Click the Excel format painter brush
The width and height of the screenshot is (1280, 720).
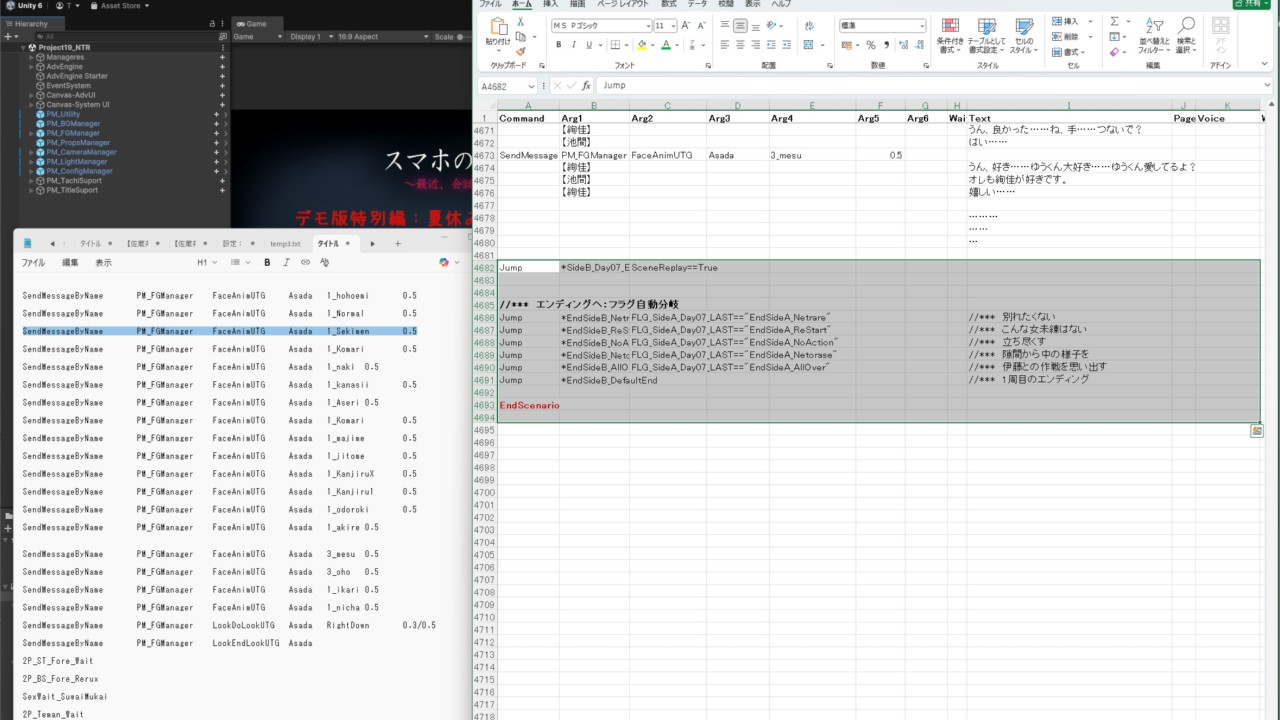pyautogui.click(x=521, y=51)
